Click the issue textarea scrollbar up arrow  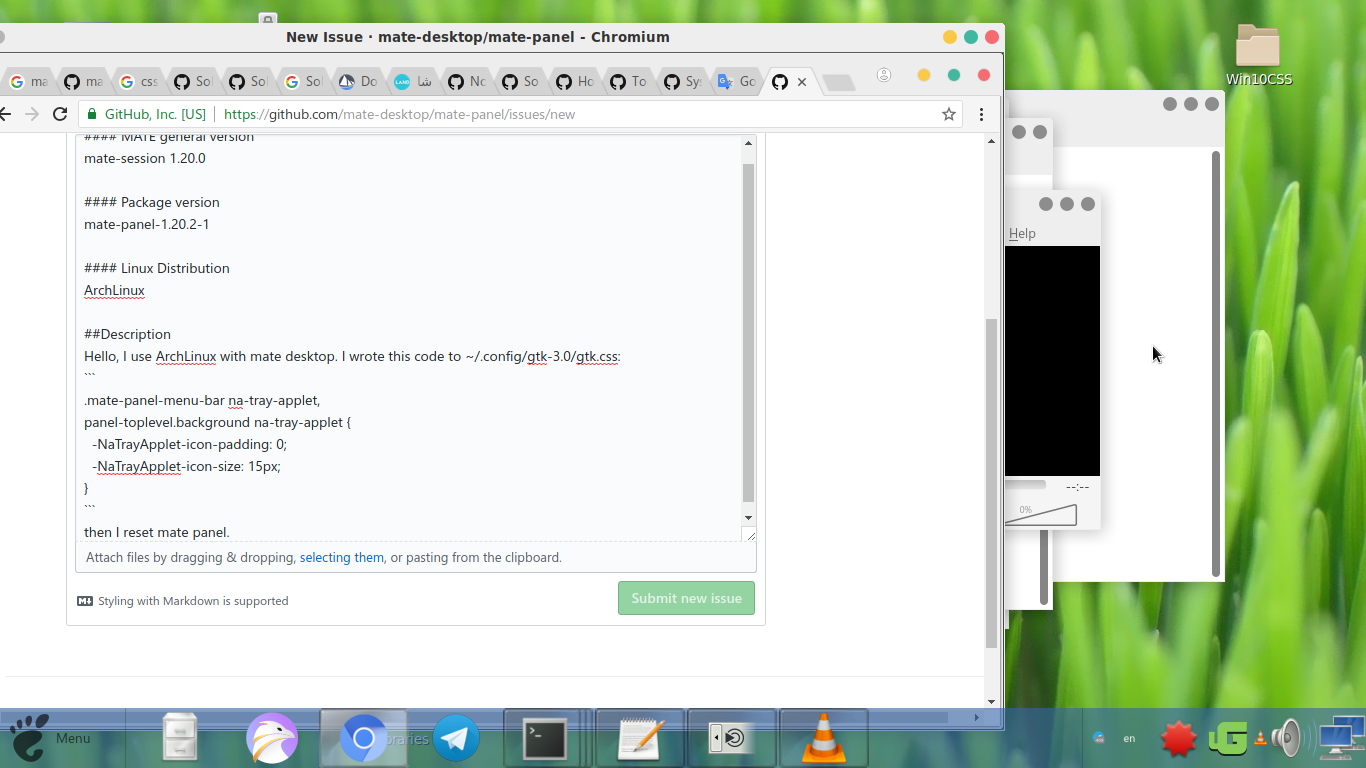coord(748,144)
